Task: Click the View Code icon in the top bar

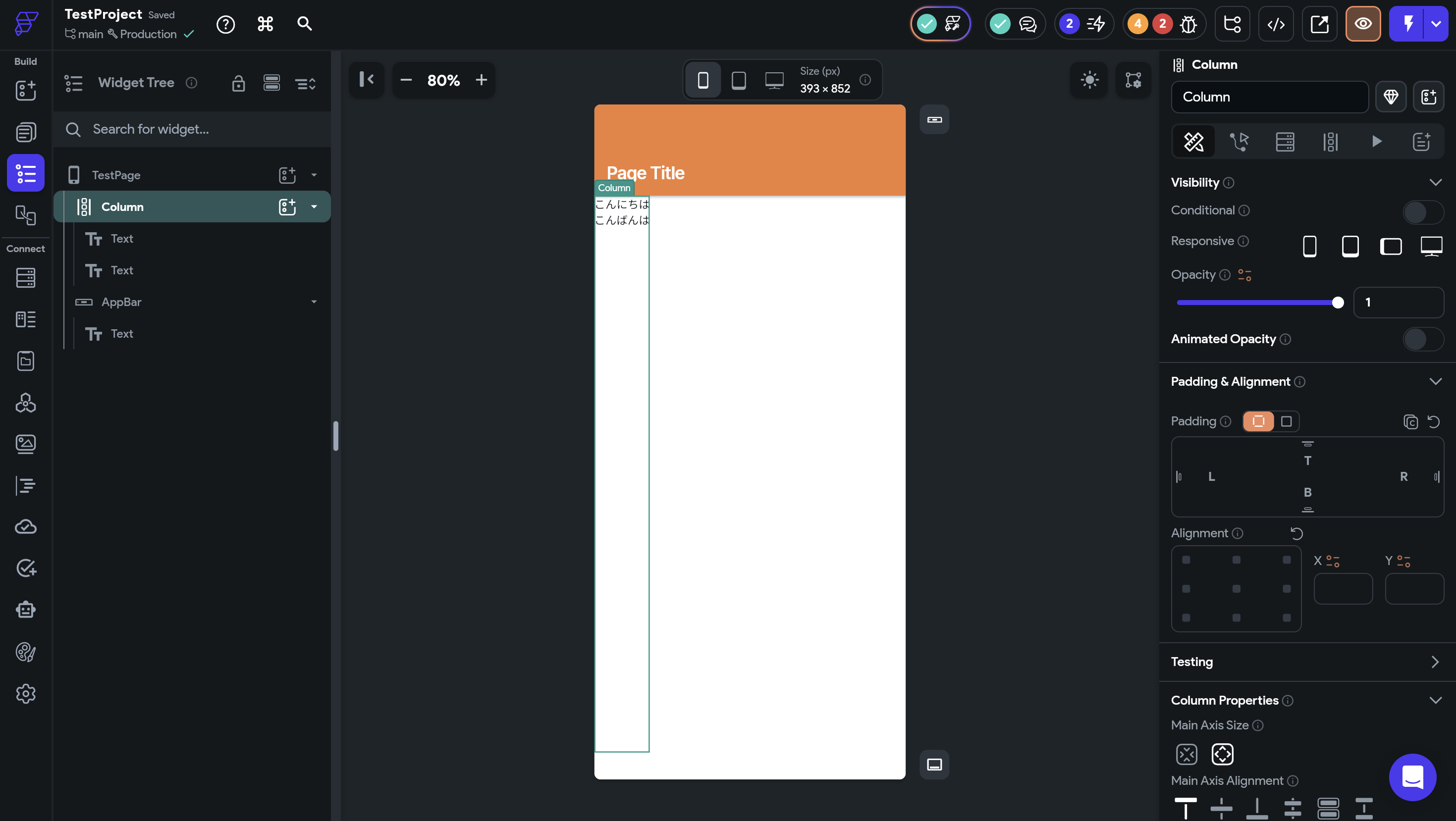Action: pyautogui.click(x=1276, y=24)
